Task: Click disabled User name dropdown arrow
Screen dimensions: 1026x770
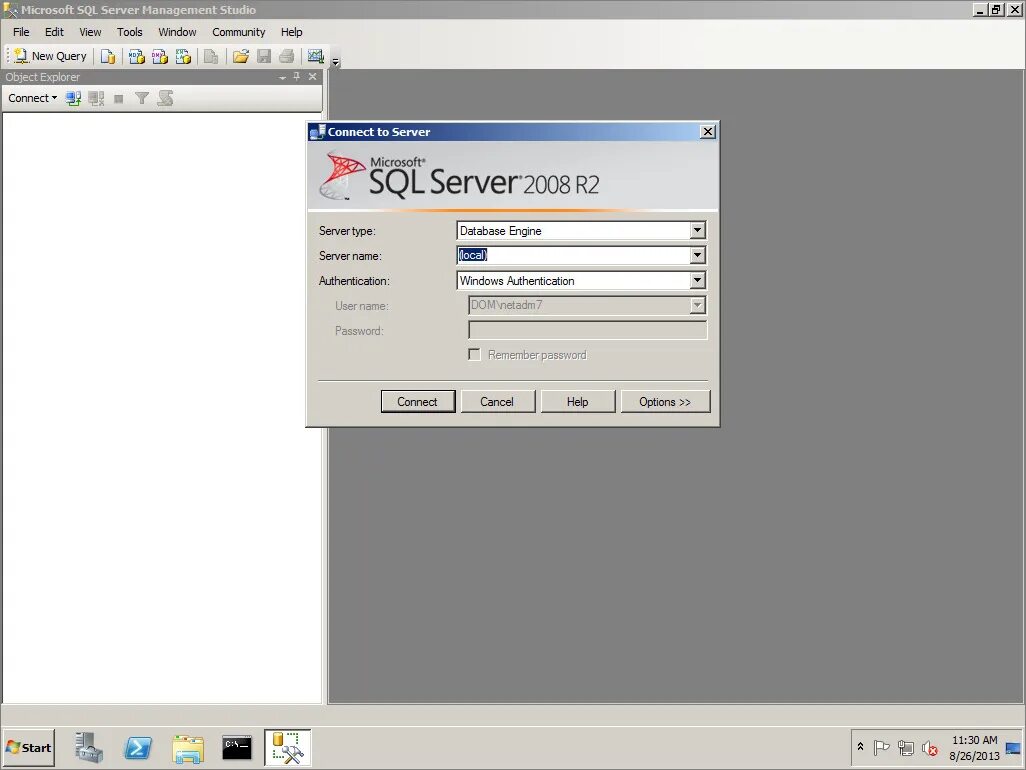Action: click(698, 305)
